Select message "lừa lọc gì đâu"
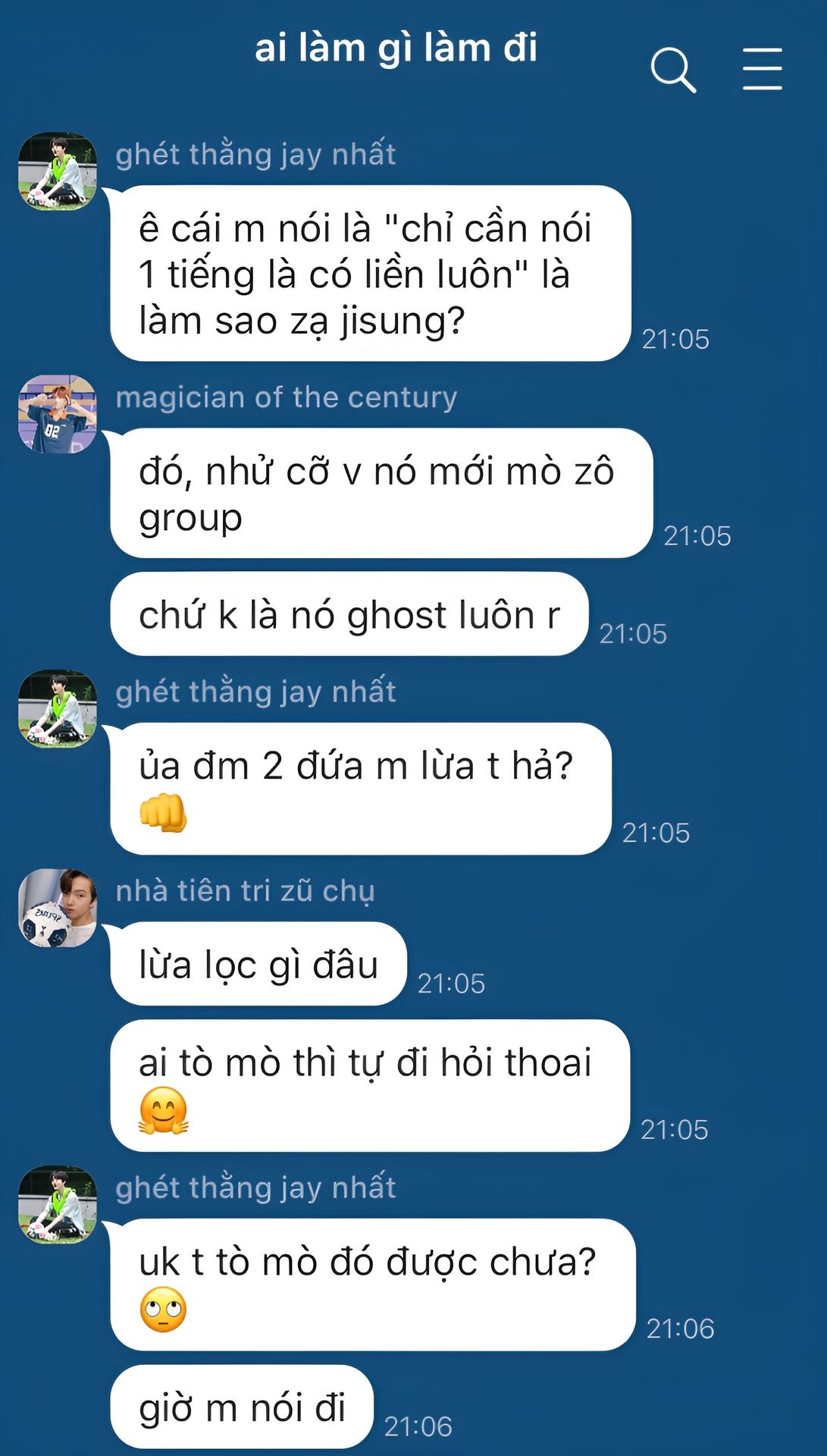Image resolution: width=827 pixels, height=1456 pixels. (258, 964)
